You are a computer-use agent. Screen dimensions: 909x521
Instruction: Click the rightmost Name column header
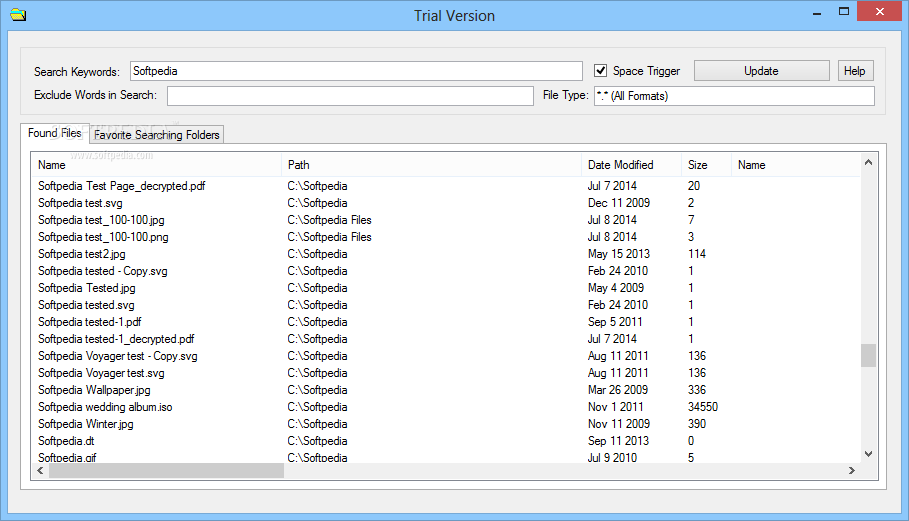point(795,165)
